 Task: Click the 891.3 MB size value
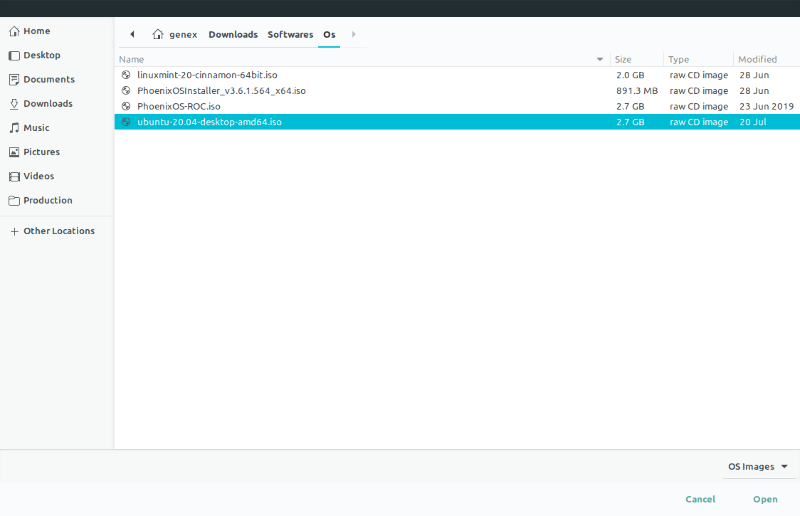pos(637,91)
